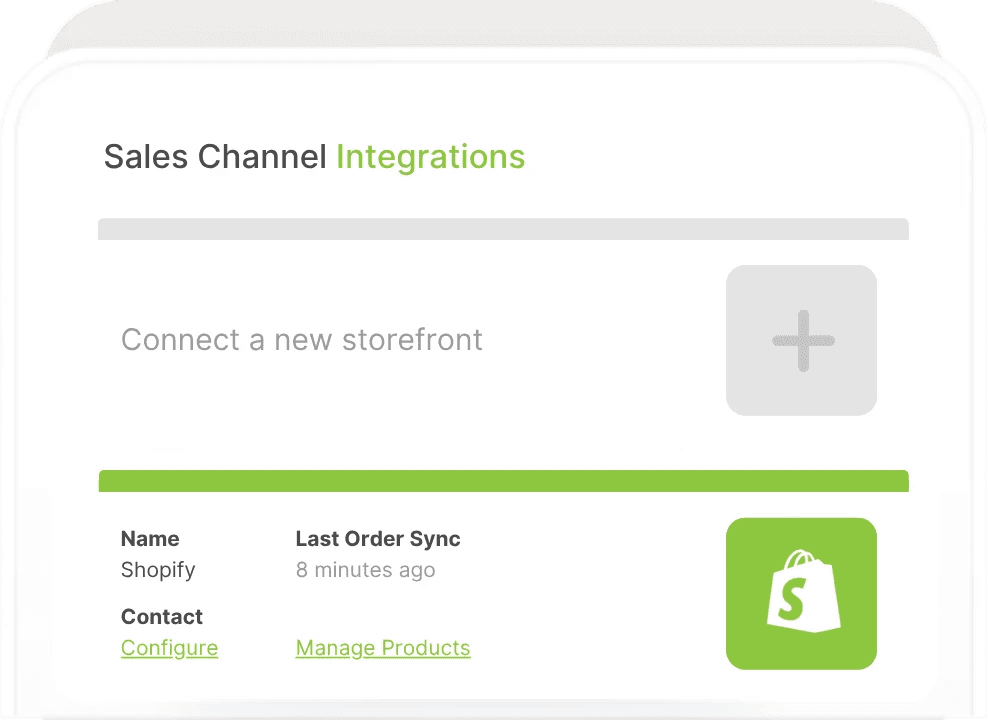Click the plus icon to add storefront

(x=803, y=341)
